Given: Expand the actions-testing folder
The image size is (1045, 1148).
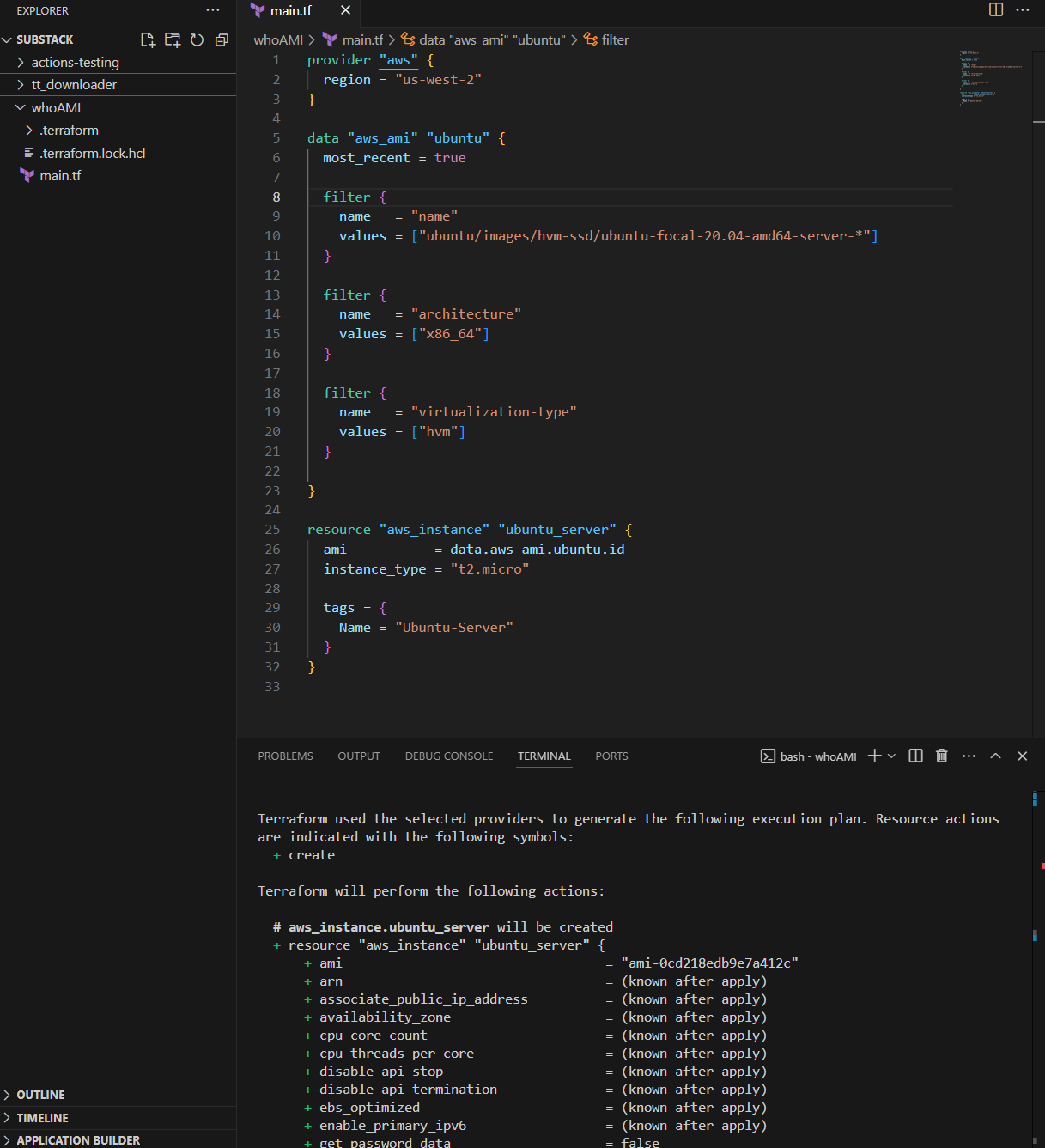Looking at the screenshot, I should tap(118, 63).
